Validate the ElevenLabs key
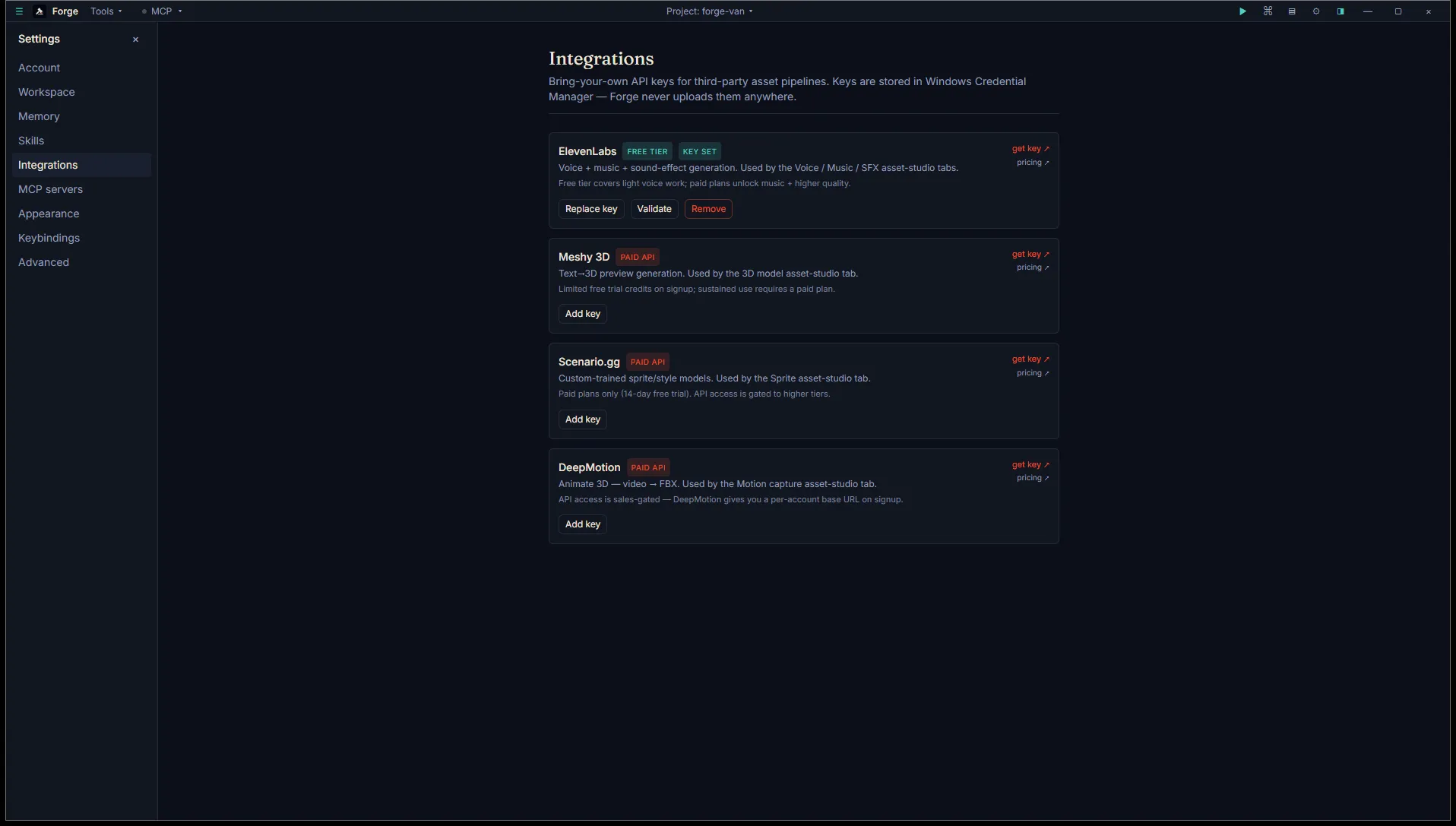This screenshot has height=826, width=1456. (x=654, y=209)
